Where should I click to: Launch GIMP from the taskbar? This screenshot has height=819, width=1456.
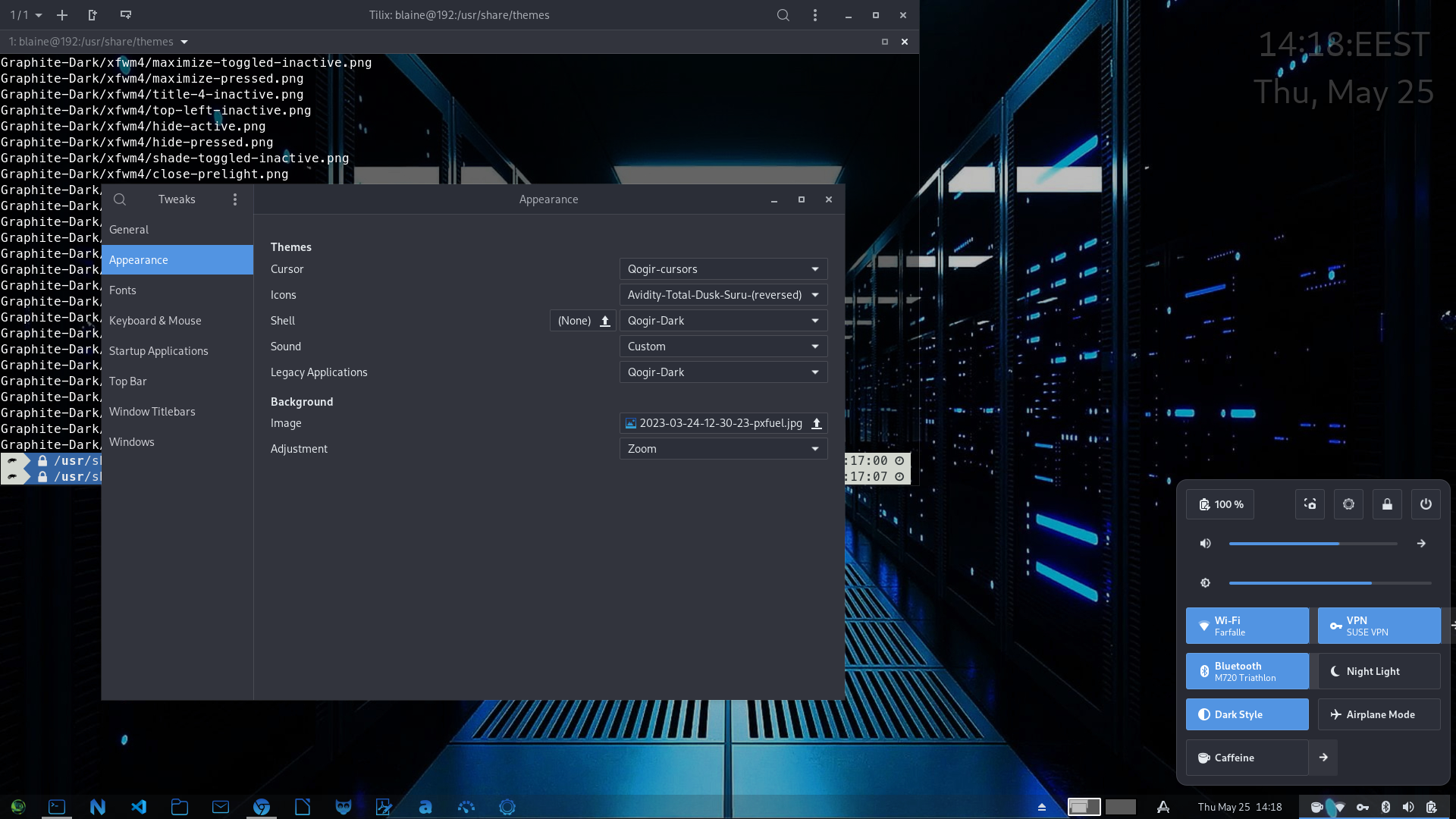tap(344, 807)
